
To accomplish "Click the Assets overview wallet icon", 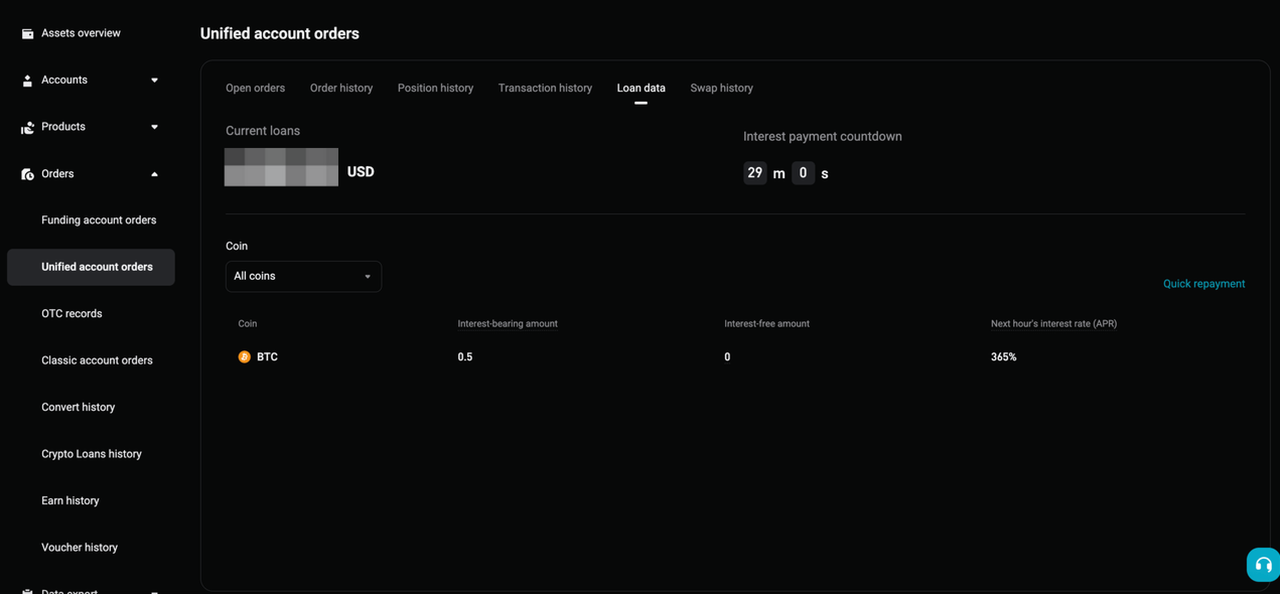I will tap(28, 34).
